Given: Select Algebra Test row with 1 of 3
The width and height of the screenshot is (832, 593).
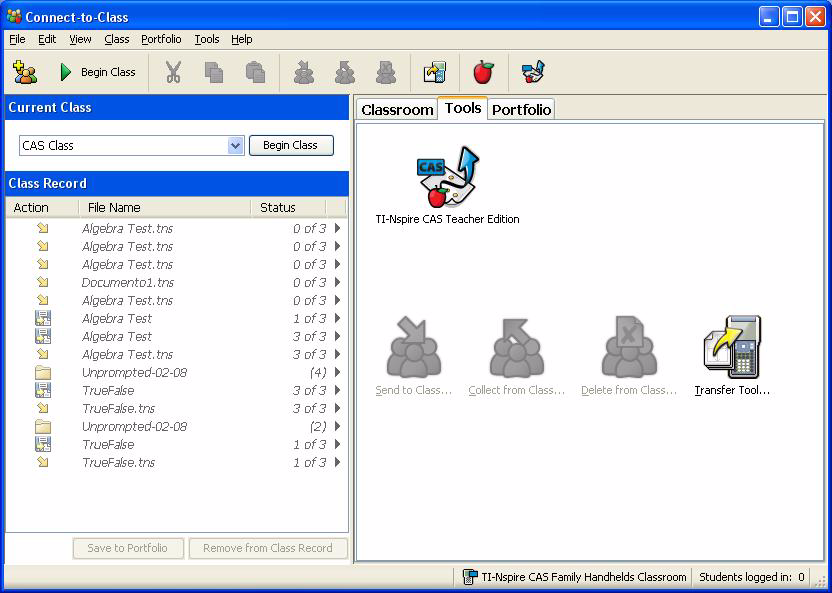Looking at the screenshot, I should (176, 318).
